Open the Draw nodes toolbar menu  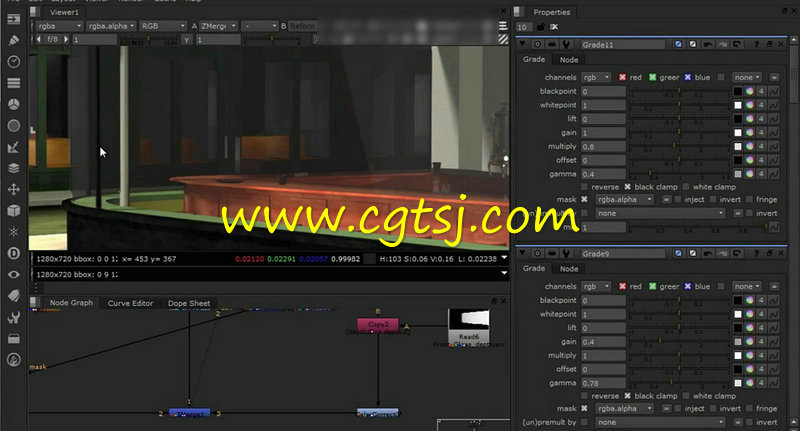click(14, 40)
